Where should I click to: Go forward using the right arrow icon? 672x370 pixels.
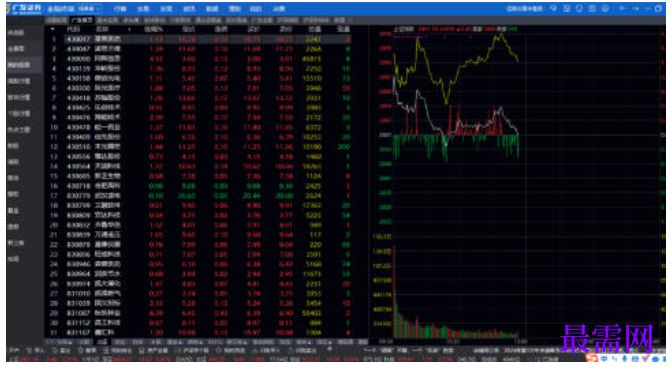(x=635, y=9)
